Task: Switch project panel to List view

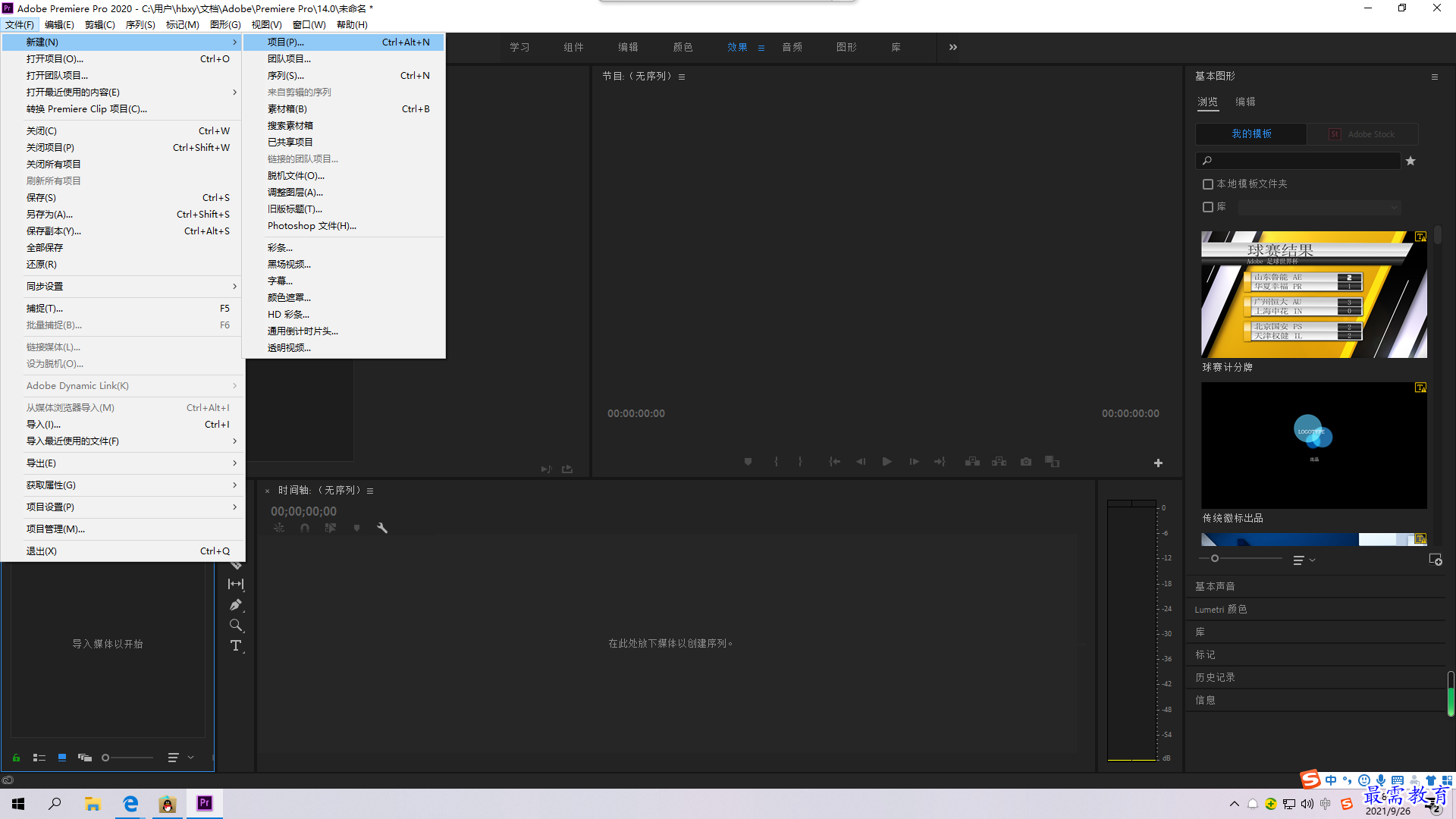Action: coord(39,758)
